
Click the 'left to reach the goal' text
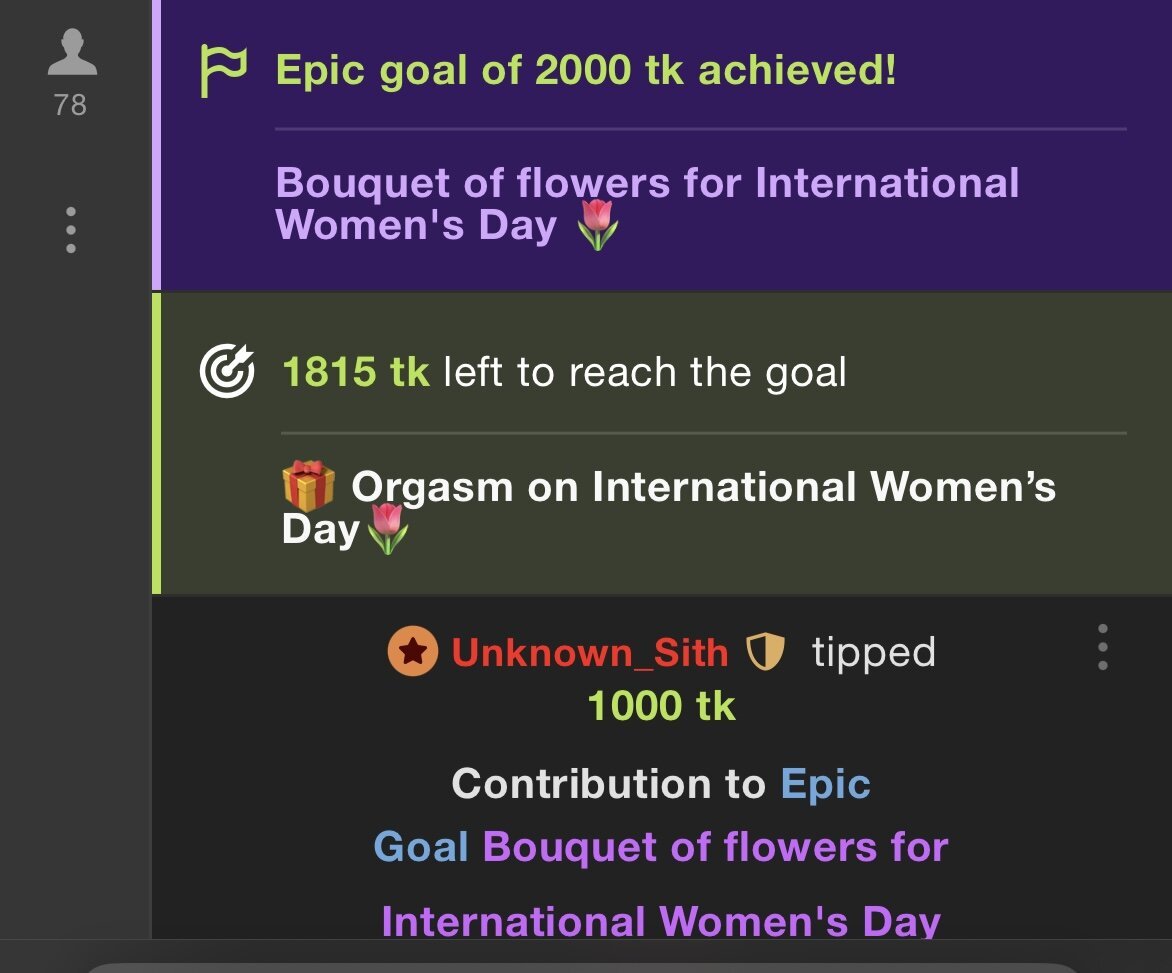pyautogui.click(x=644, y=373)
